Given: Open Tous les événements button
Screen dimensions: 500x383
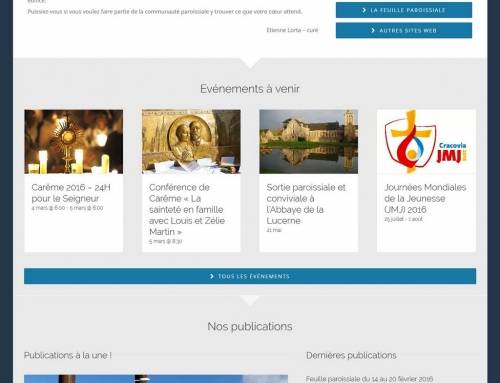Looking at the screenshot, I should [x=250, y=276].
